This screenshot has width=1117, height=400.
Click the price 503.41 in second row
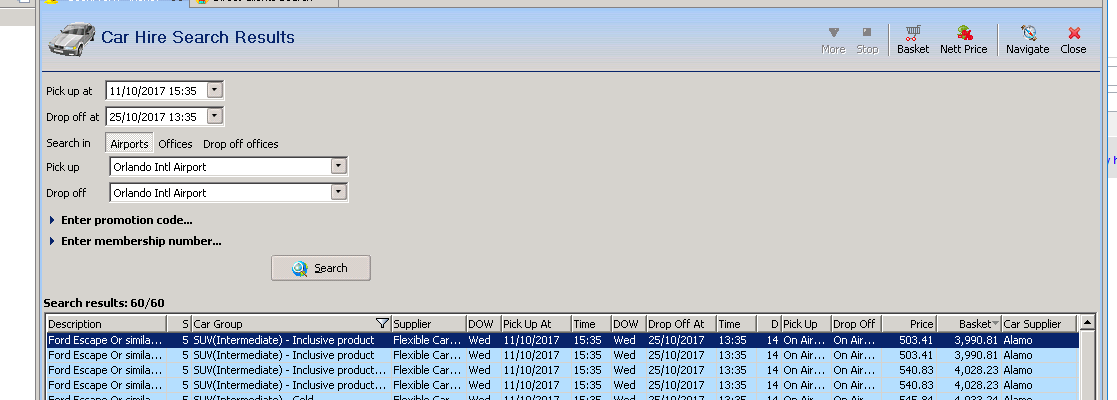915,355
